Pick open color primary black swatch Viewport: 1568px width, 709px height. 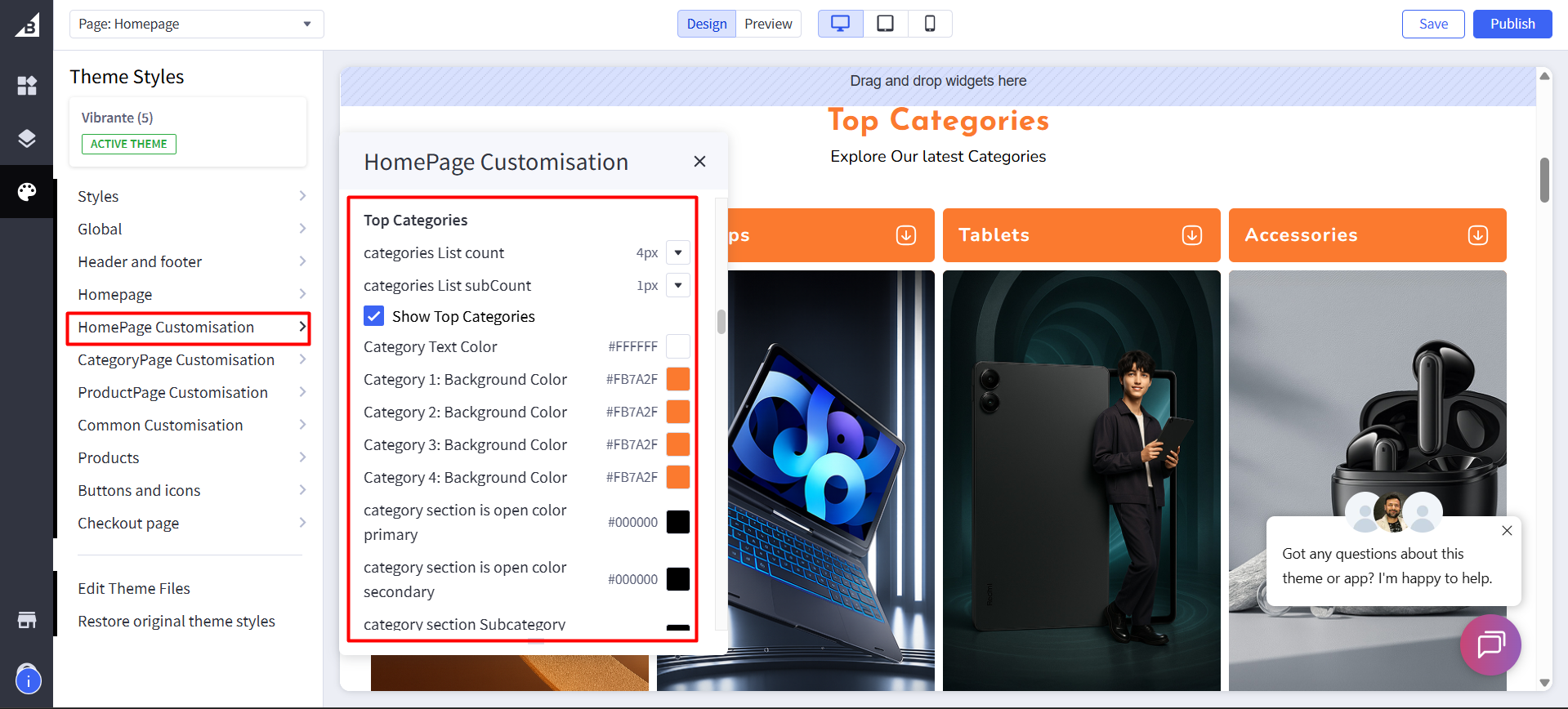(678, 522)
